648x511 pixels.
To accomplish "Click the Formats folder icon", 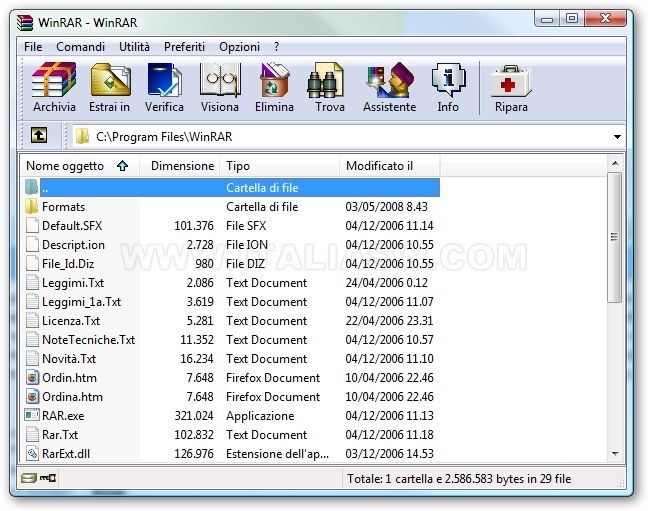I will [x=32, y=206].
